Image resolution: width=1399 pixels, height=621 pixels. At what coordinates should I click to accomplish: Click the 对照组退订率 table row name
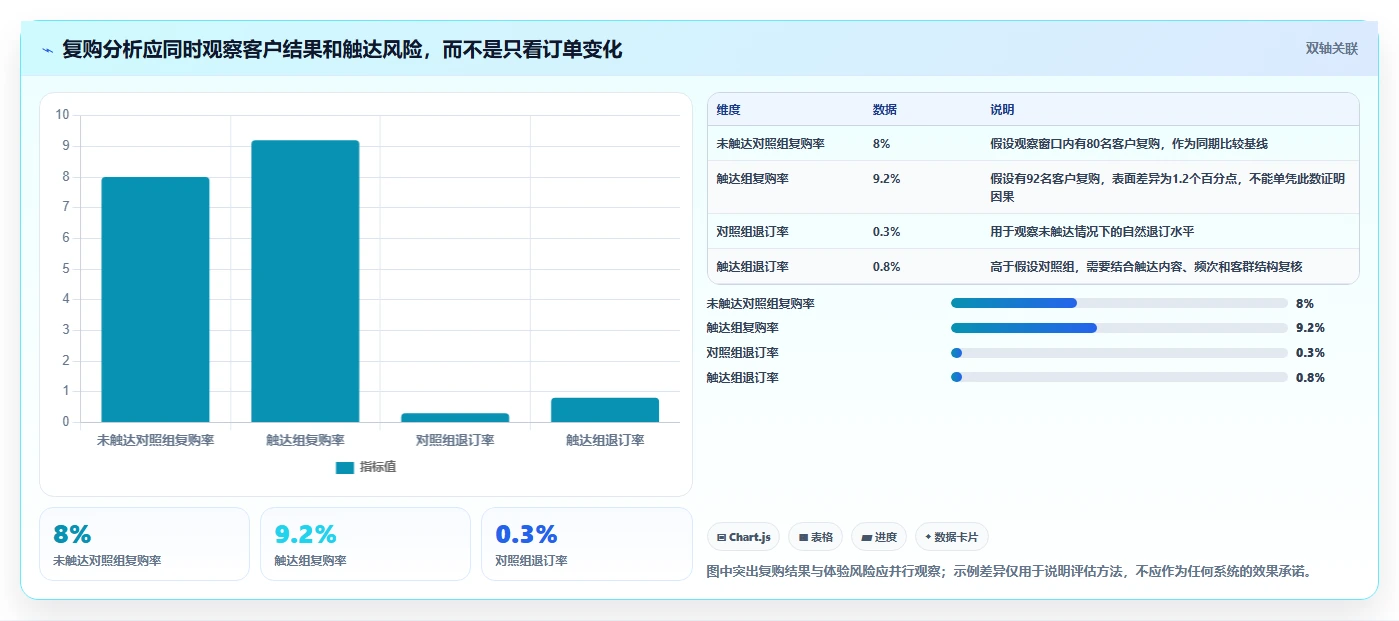pos(753,232)
